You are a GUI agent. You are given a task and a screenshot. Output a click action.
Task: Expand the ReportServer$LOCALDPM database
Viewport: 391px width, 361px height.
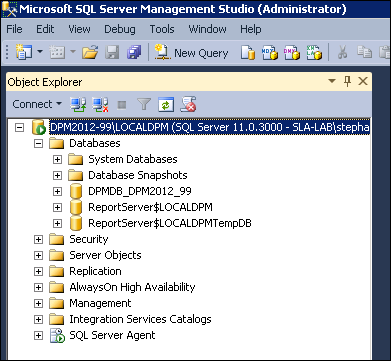tap(57, 207)
